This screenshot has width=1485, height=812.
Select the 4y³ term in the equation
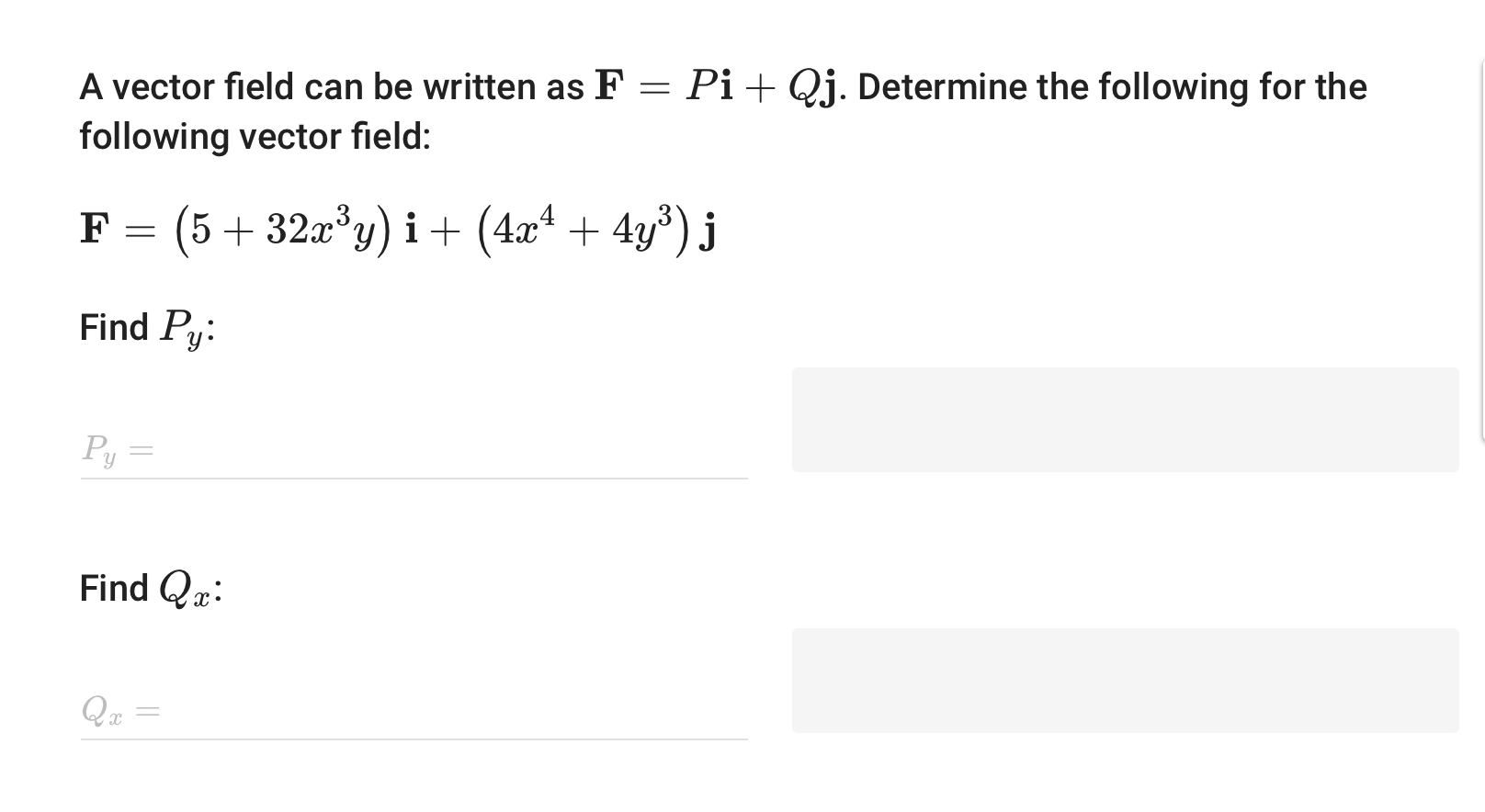643,228
